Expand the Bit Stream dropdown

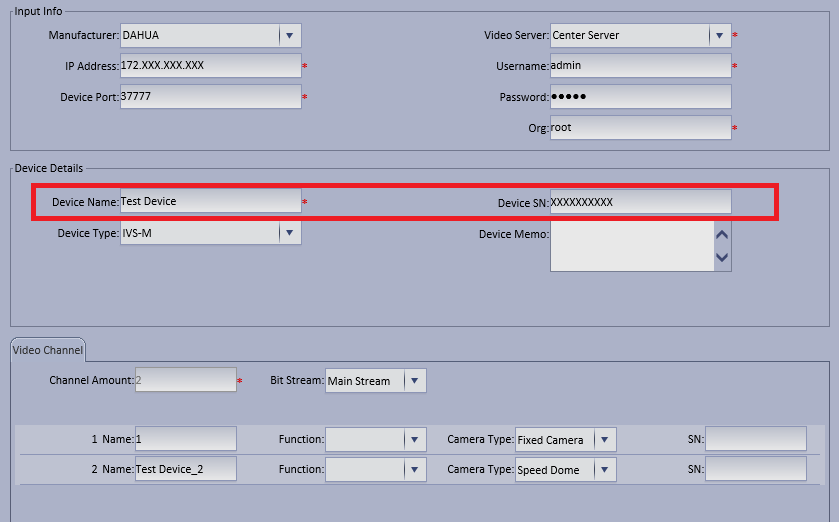click(x=415, y=381)
